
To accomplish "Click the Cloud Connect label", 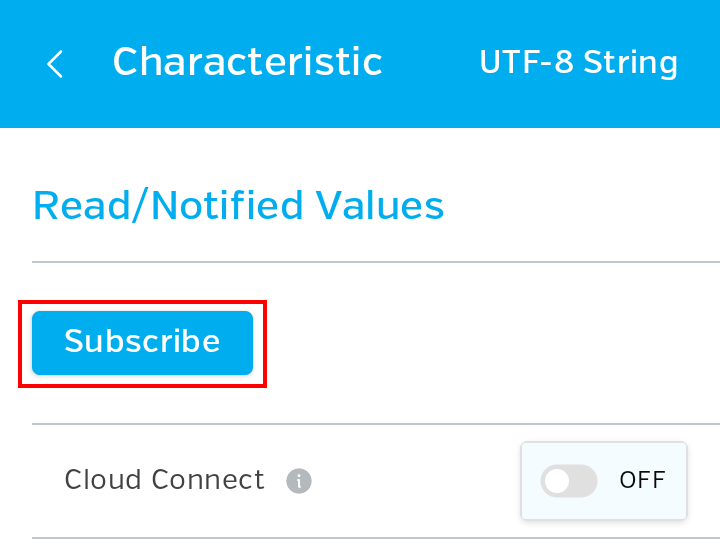I will click(164, 480).
